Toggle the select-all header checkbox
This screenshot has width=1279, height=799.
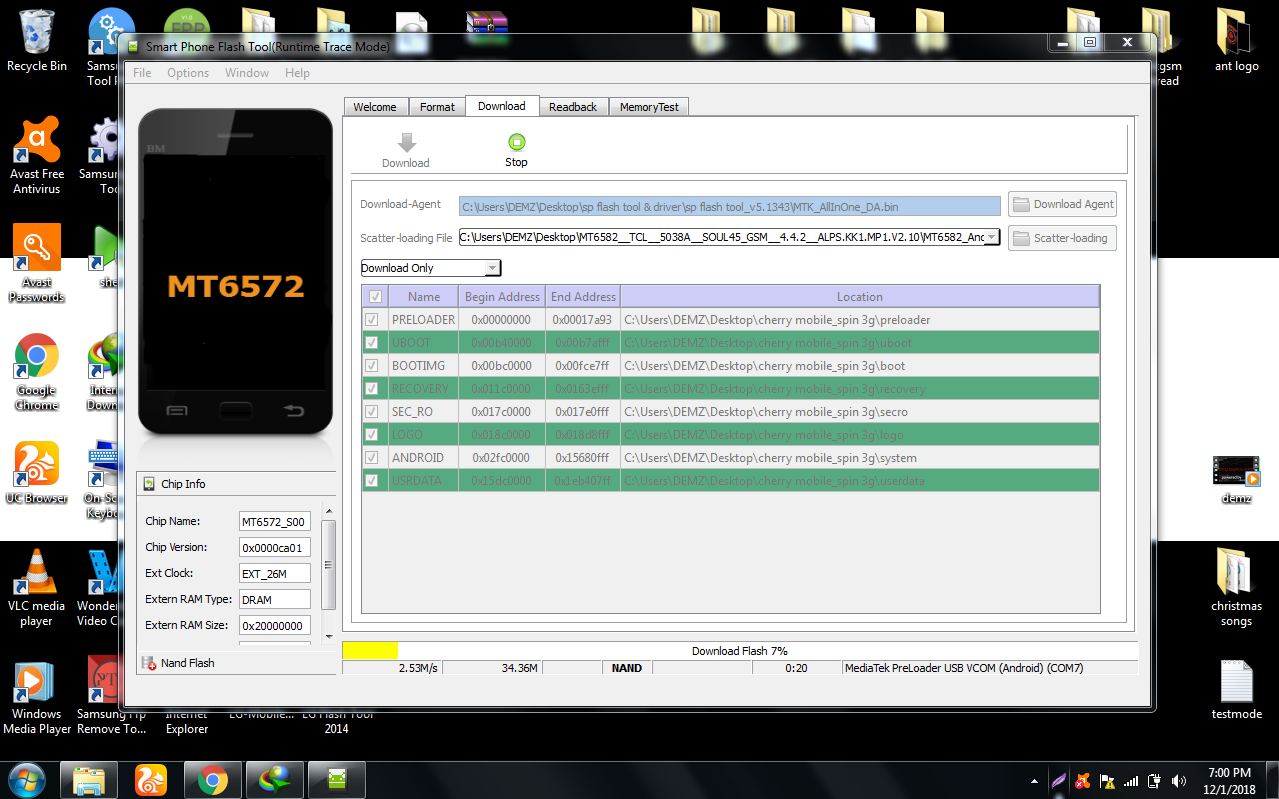pos(375,296)
